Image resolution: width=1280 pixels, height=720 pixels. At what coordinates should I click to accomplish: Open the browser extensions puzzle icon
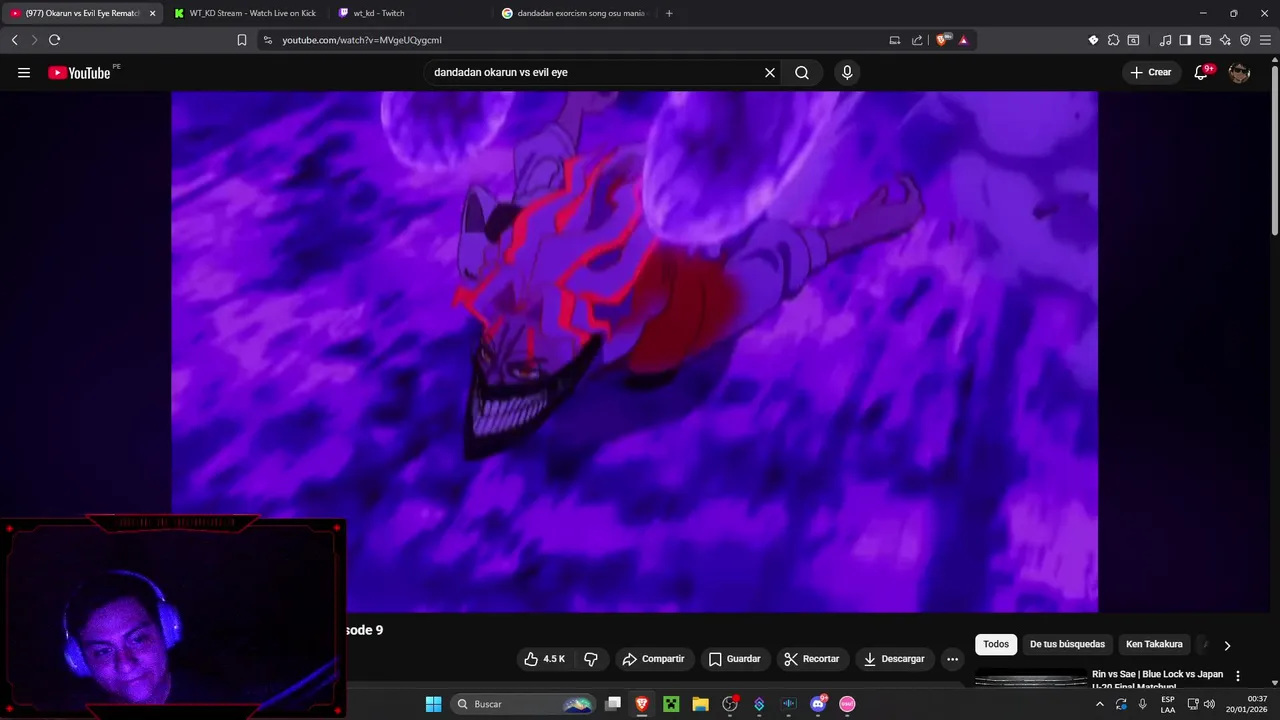click(1113, 40)
